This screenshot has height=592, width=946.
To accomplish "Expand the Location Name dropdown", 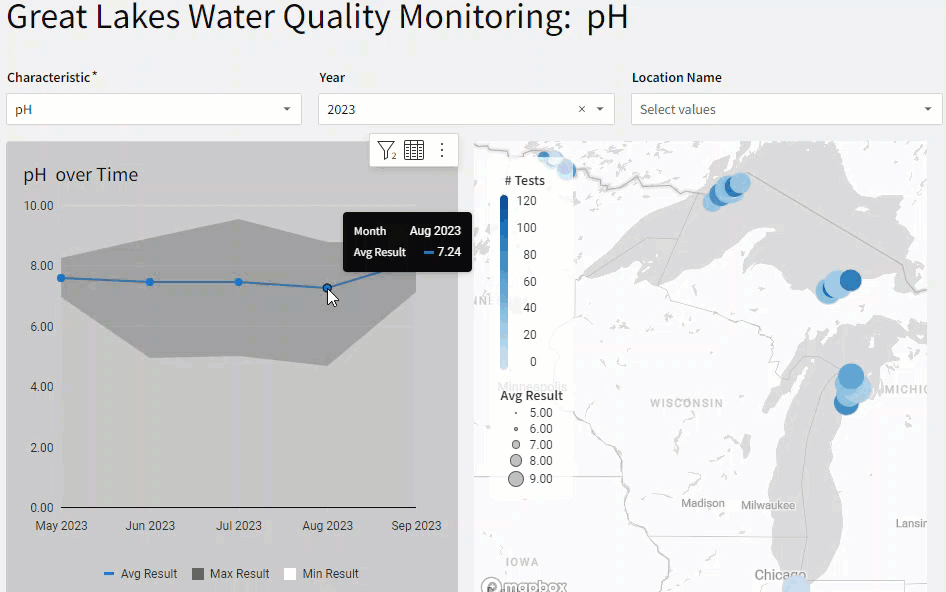I will [x=927, y=109].
